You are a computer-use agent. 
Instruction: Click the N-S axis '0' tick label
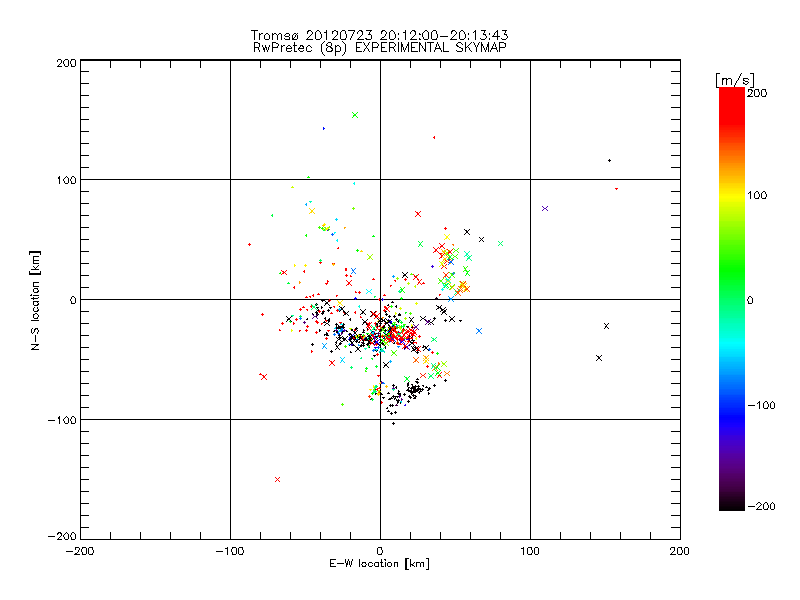pyautogui.click(x=73, y=300)
